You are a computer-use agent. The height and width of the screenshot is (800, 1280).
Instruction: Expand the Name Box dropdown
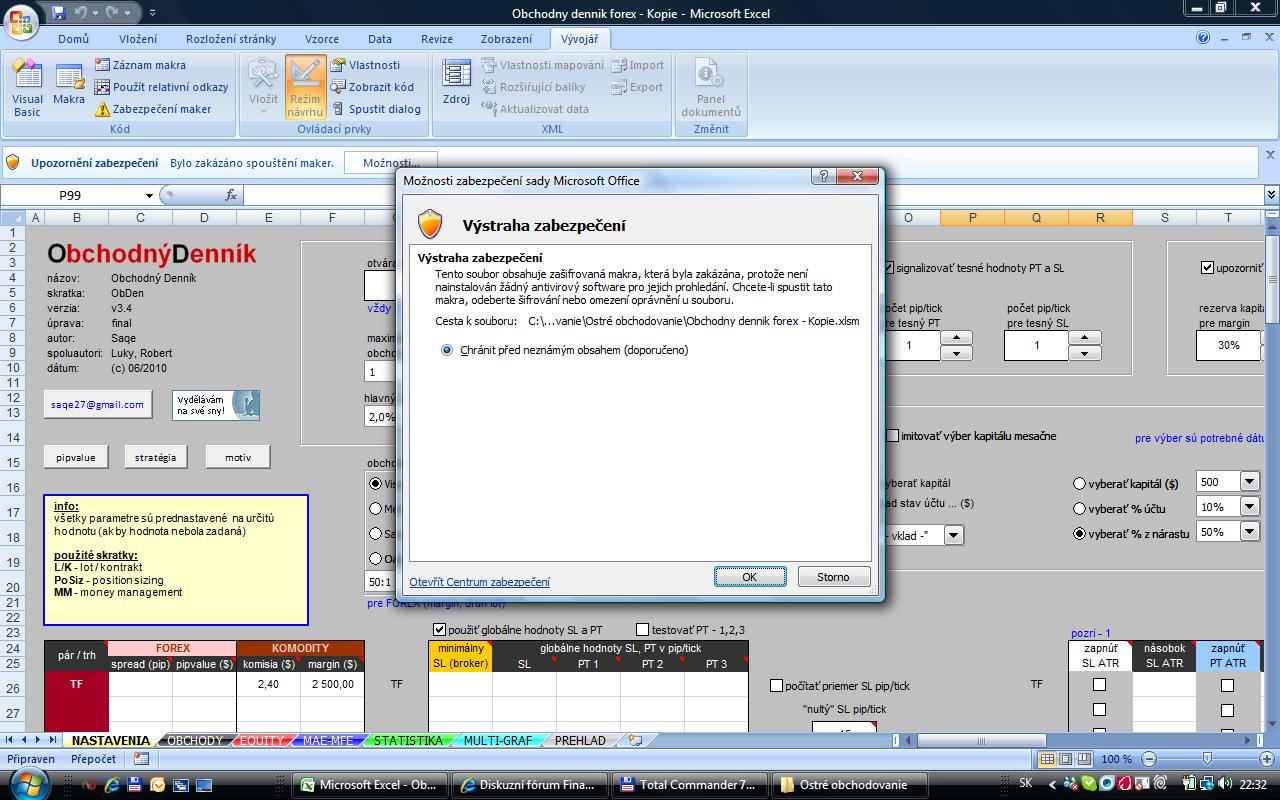pos(150,196)
